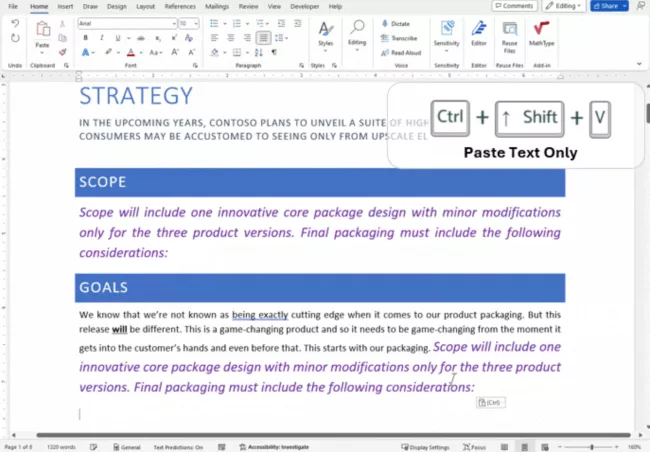Clear all formatting icon

(x=189, y=38)
